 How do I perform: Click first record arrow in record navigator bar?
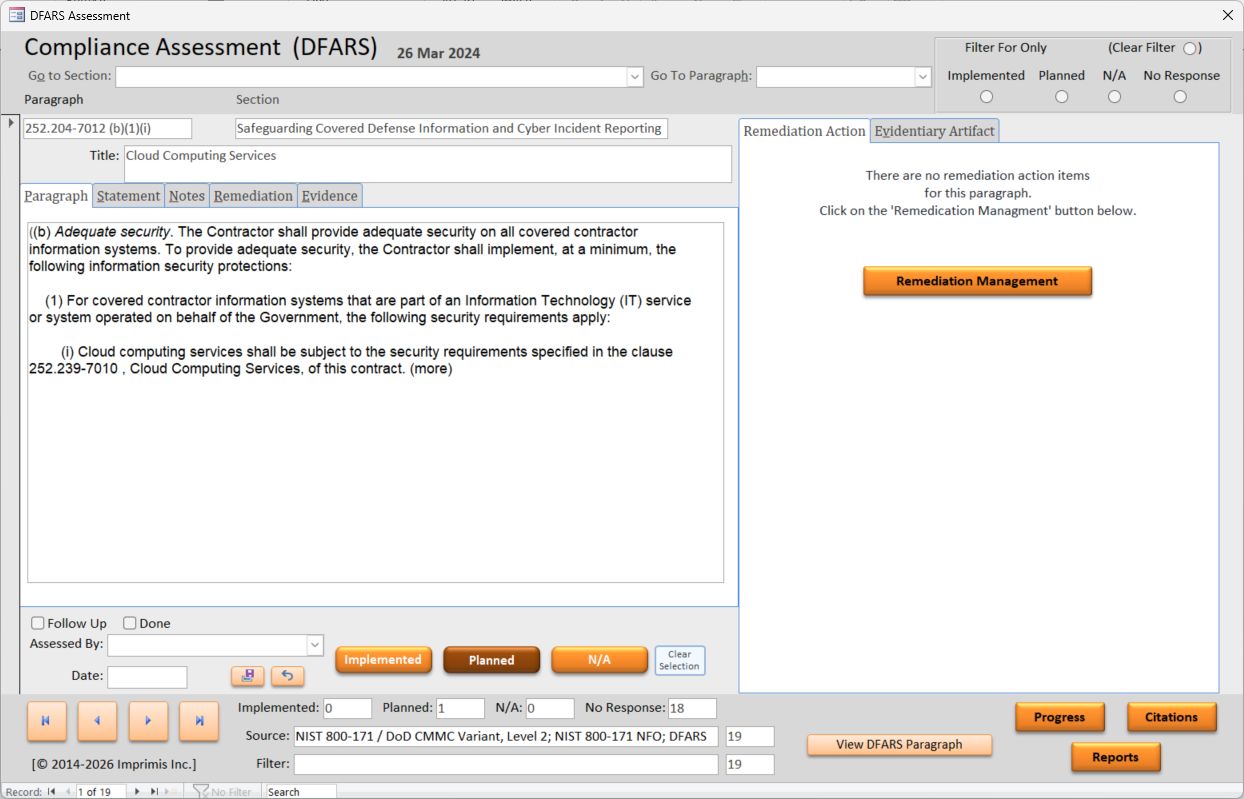click(51, 792)
